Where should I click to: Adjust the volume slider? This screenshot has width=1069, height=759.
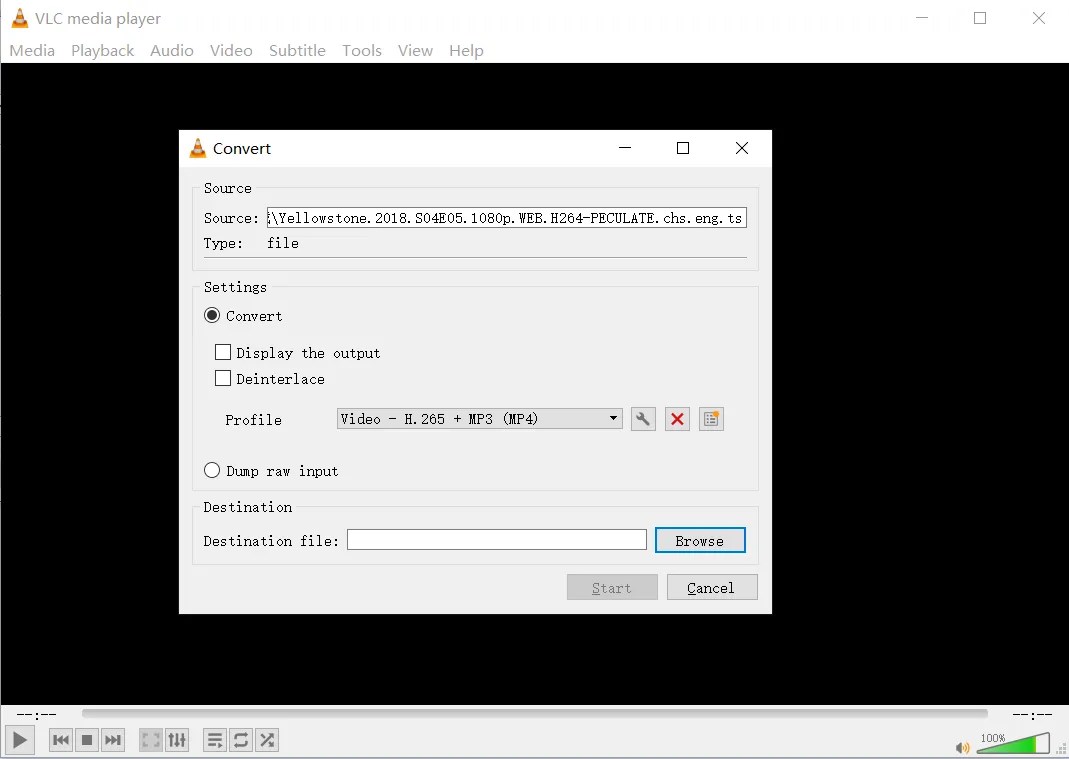1012,744
